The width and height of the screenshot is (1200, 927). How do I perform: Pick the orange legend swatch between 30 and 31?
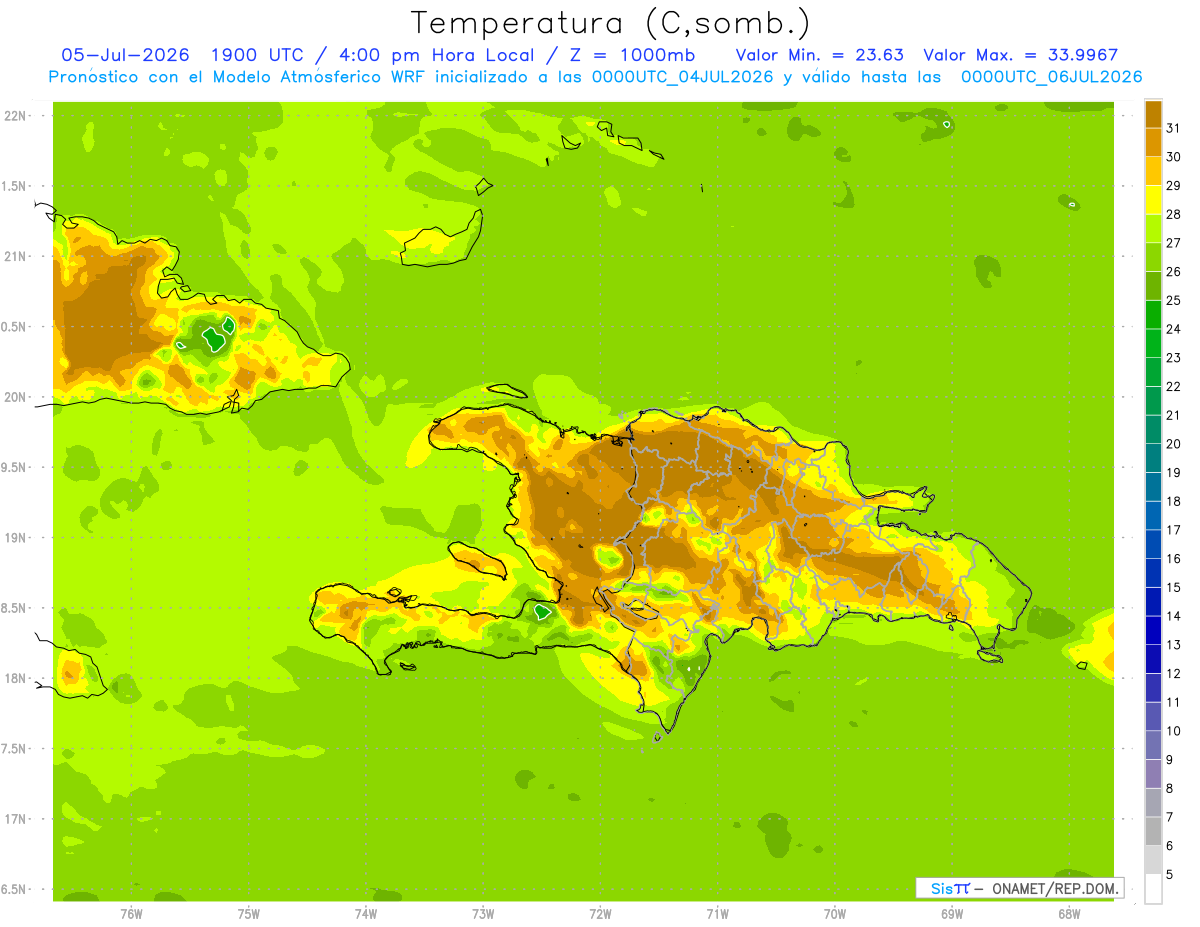pyautogui.click(x=1153, y=142)
